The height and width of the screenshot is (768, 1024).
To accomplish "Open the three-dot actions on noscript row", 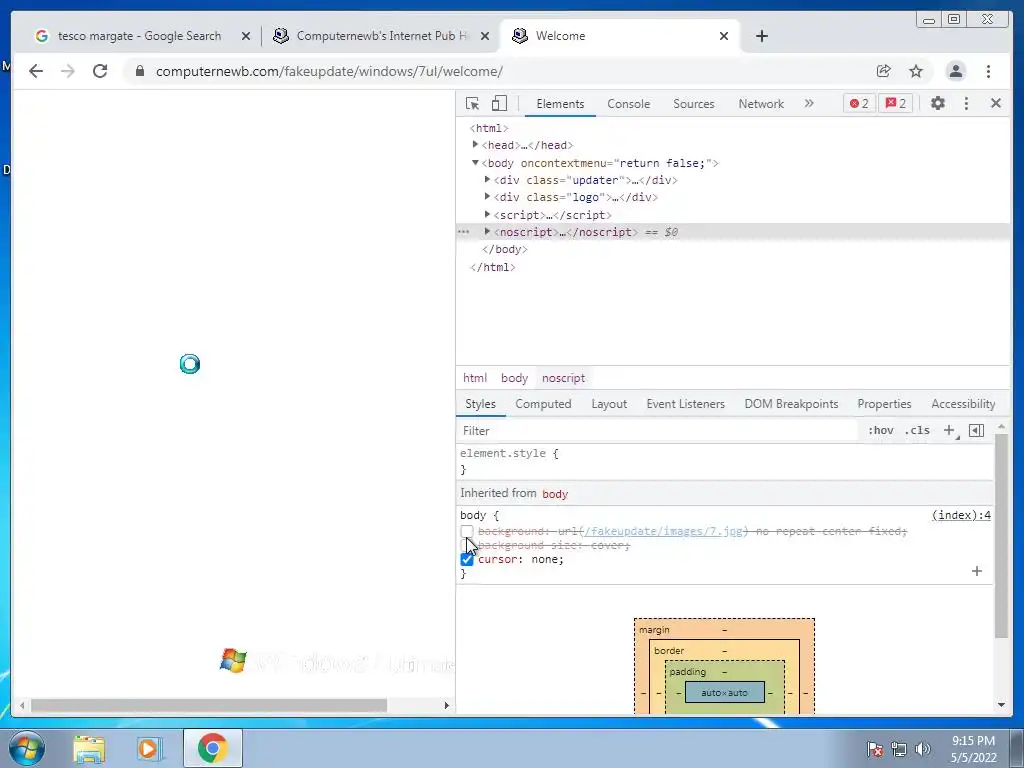I will click(x=463, y=232).
